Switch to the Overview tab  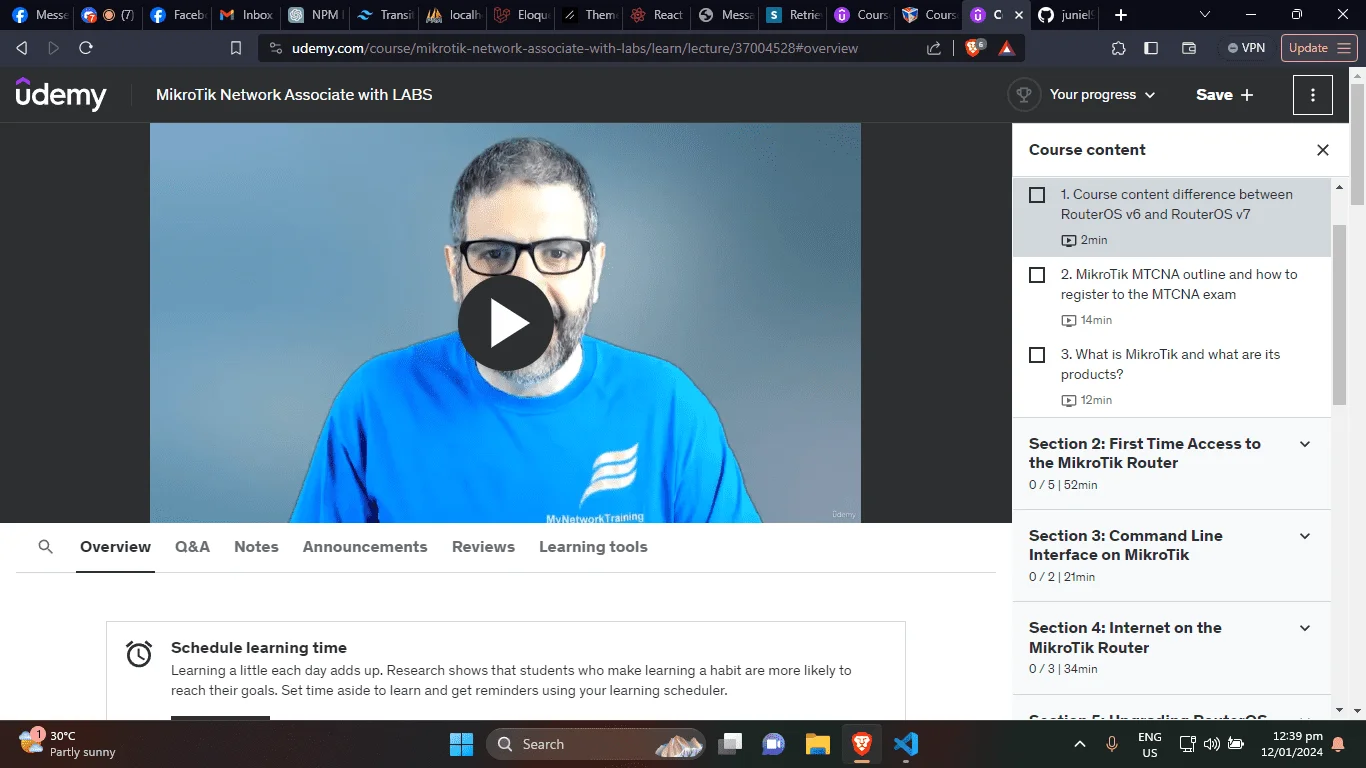click(x=115, y=547)
